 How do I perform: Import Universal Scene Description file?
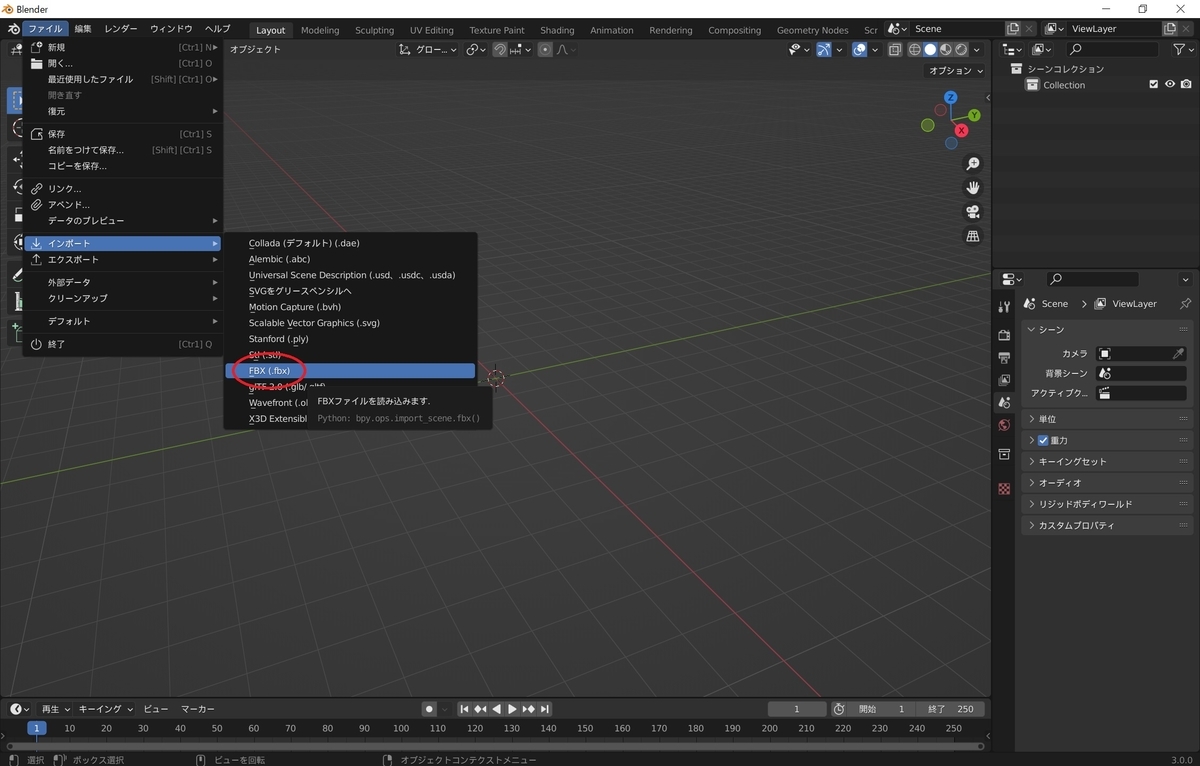click(350, 275)
